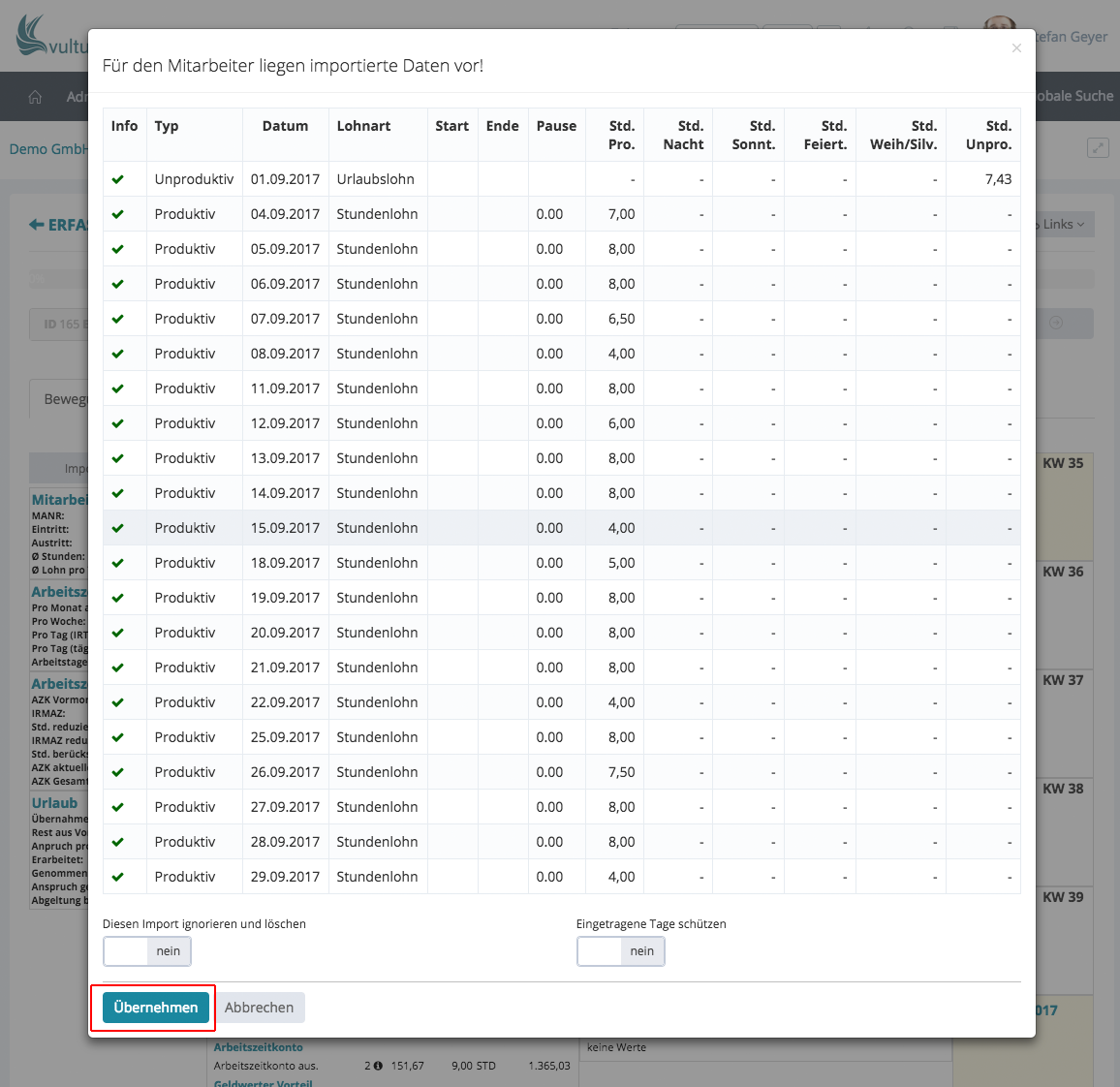1120x1087 pixels.
Task: Click the home icon in navigation bar
Action: (x=36, y=97)
